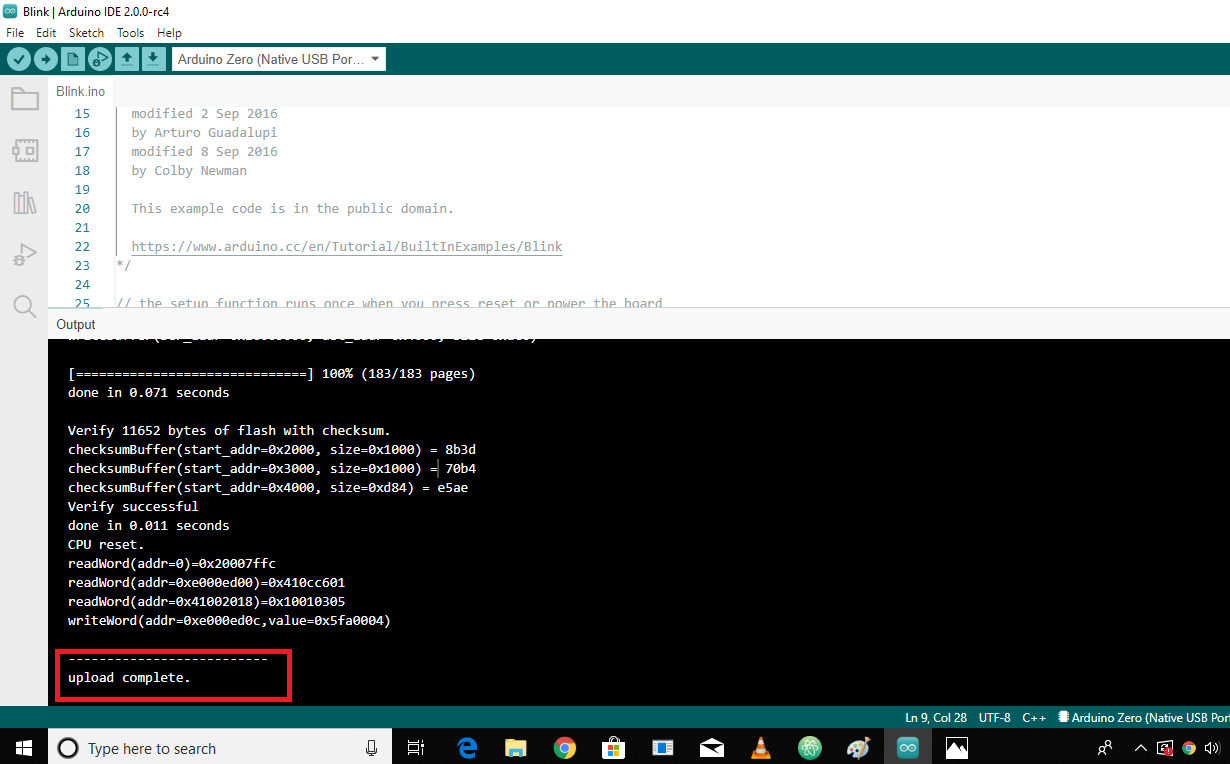Click the checksumBuffer 0x4000 output line
Screen dimensions: 1230x764
(268, 487)
